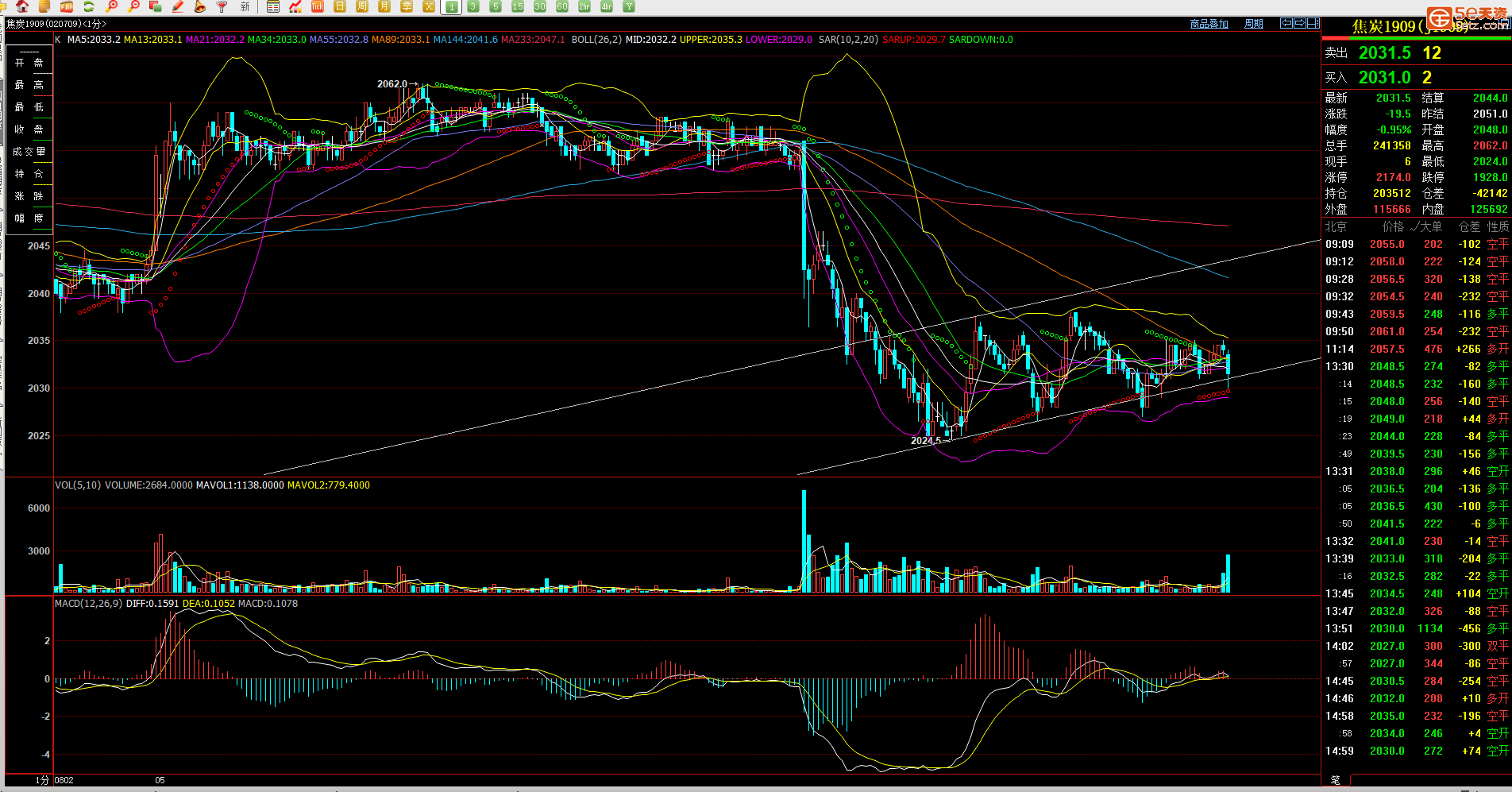1512x792 pixels.
Task: Click the MACD(12,26,9) indicator label
Action: 88,604
